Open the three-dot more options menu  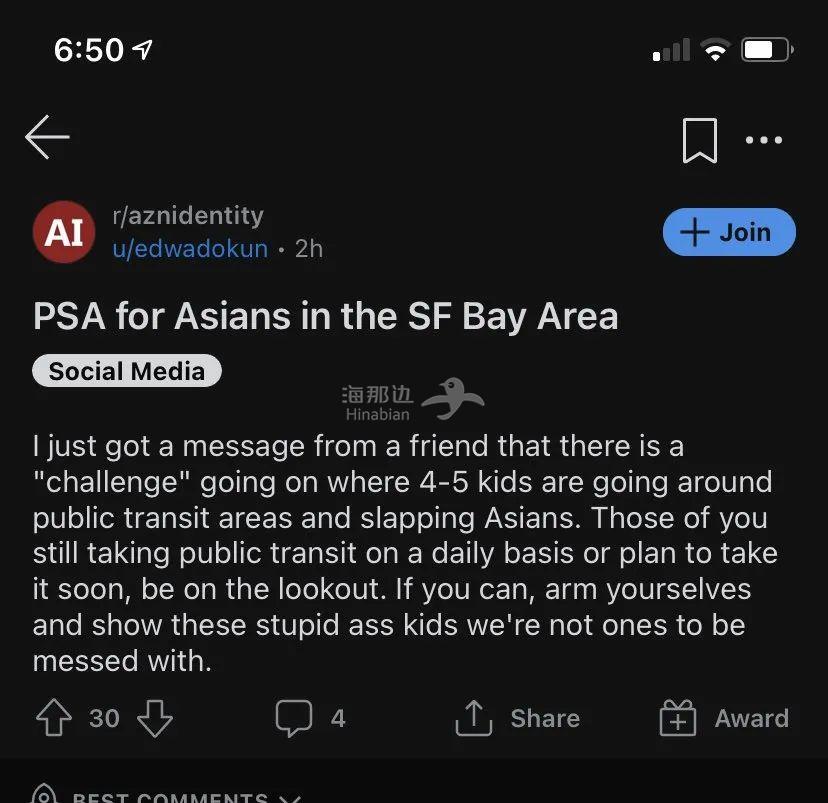(764, 140)
